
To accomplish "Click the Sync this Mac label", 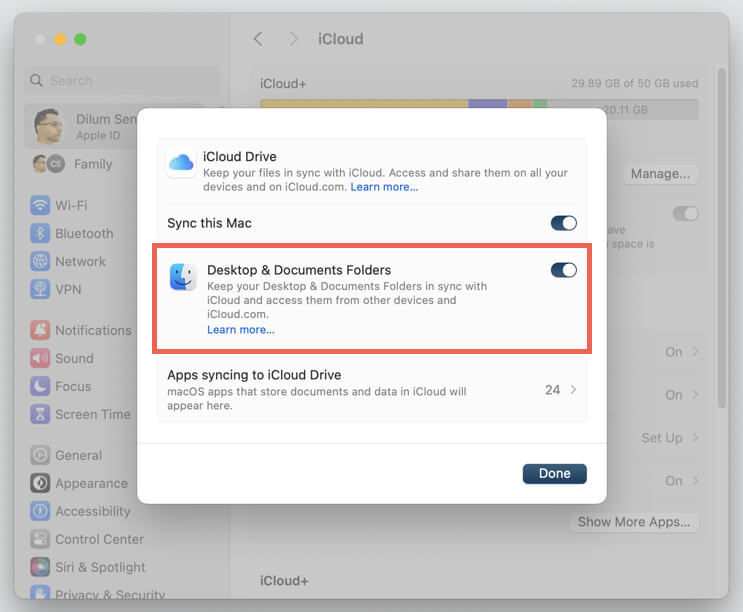I will click(209, 223).
